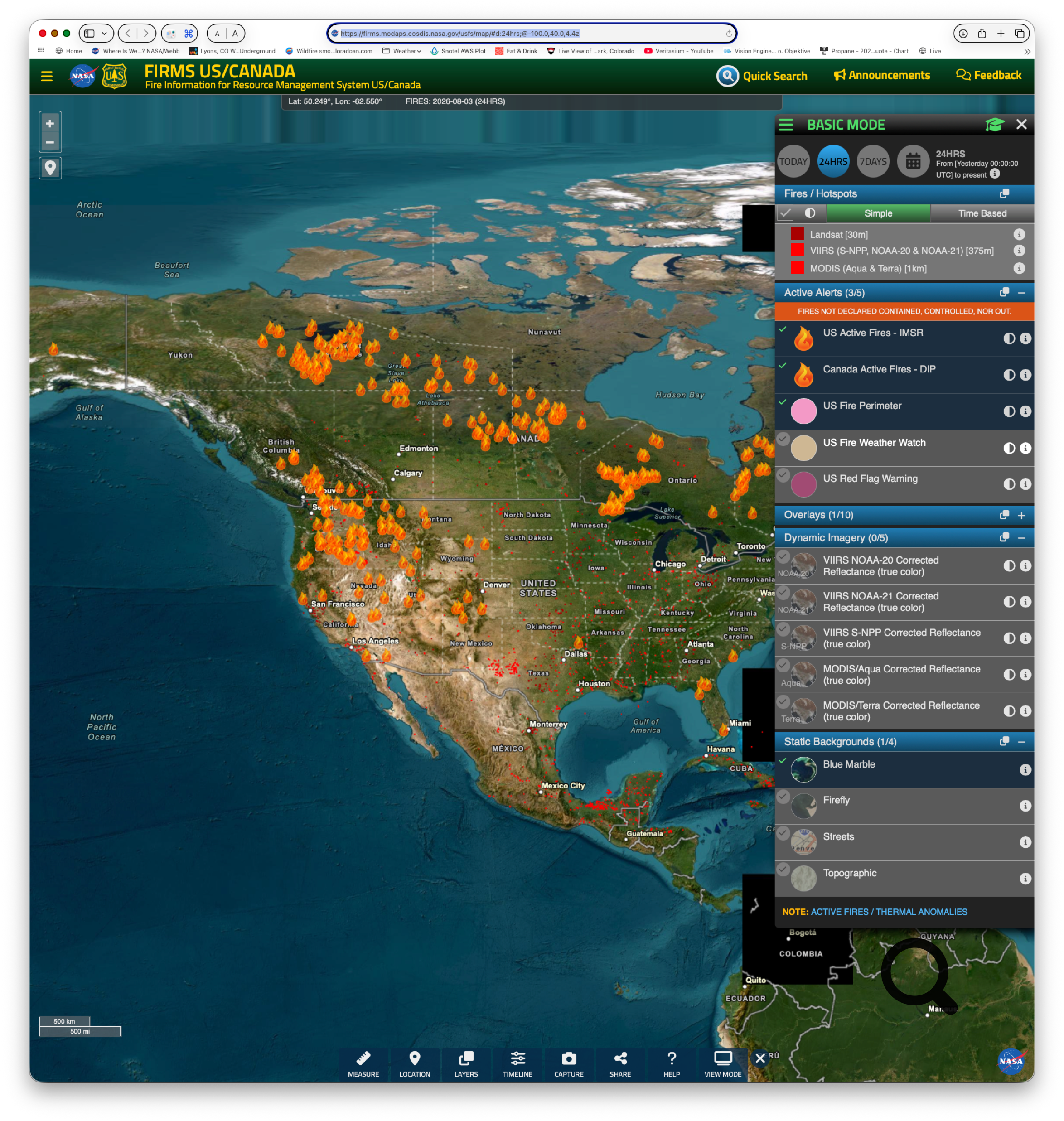Open the Safari sidebar dropdown arrow

click(104, 34)
